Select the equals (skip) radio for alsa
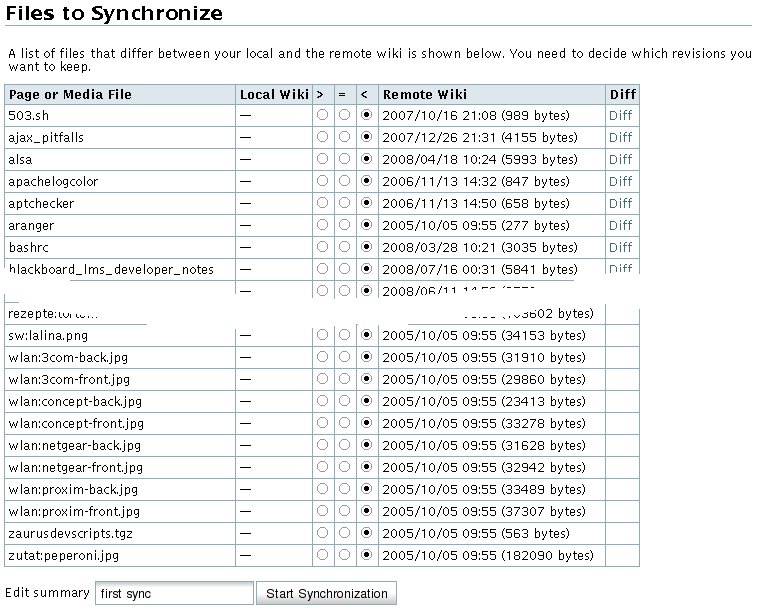 coord(344,159)
